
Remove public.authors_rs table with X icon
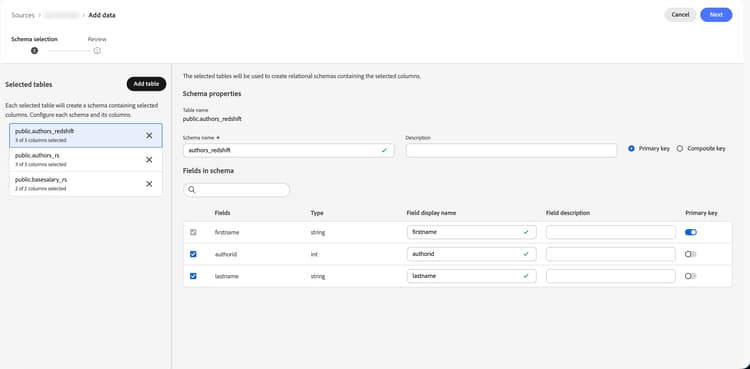click(149, 159)
